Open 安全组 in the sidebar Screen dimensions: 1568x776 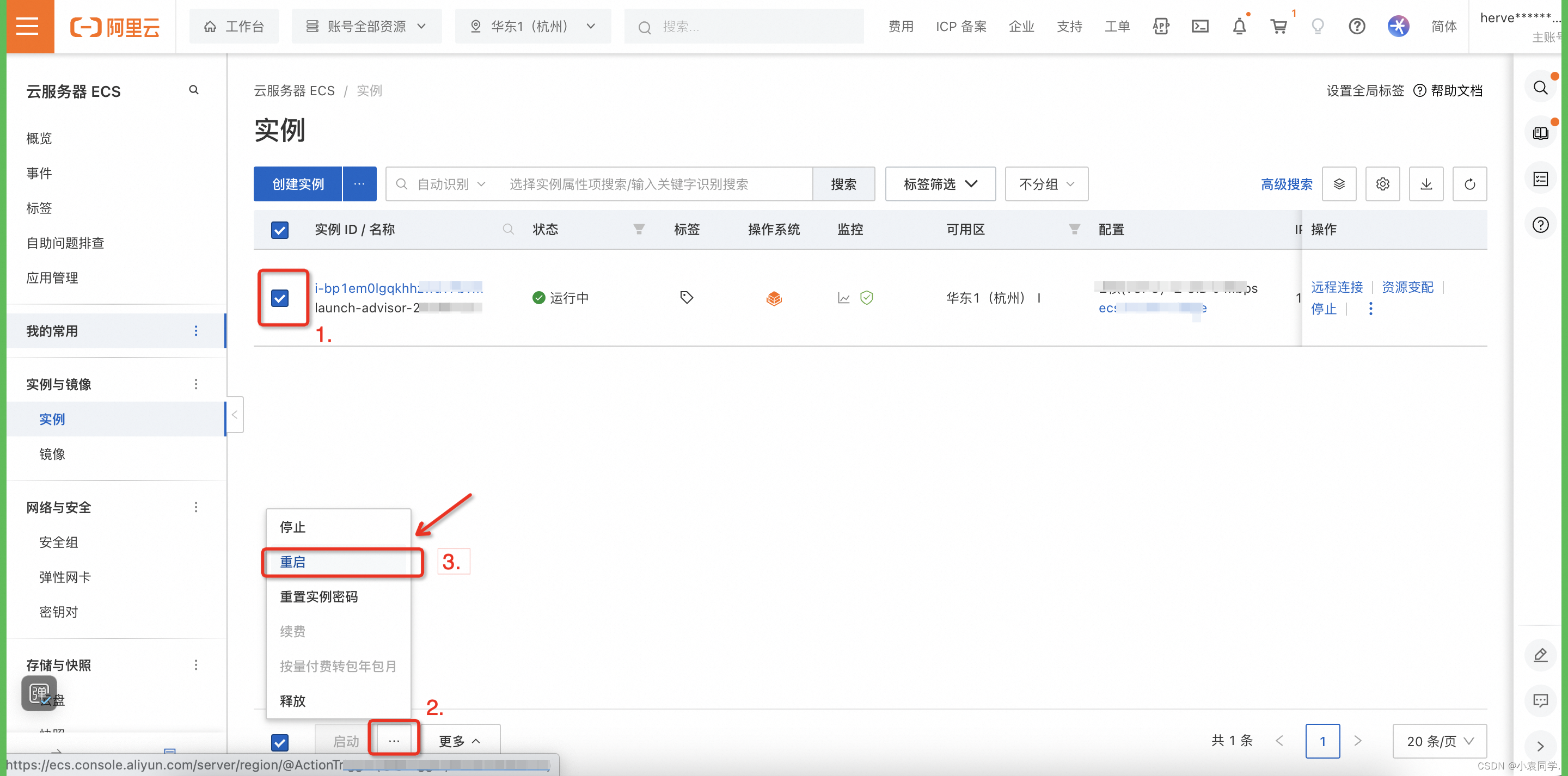tap(59, 543)
